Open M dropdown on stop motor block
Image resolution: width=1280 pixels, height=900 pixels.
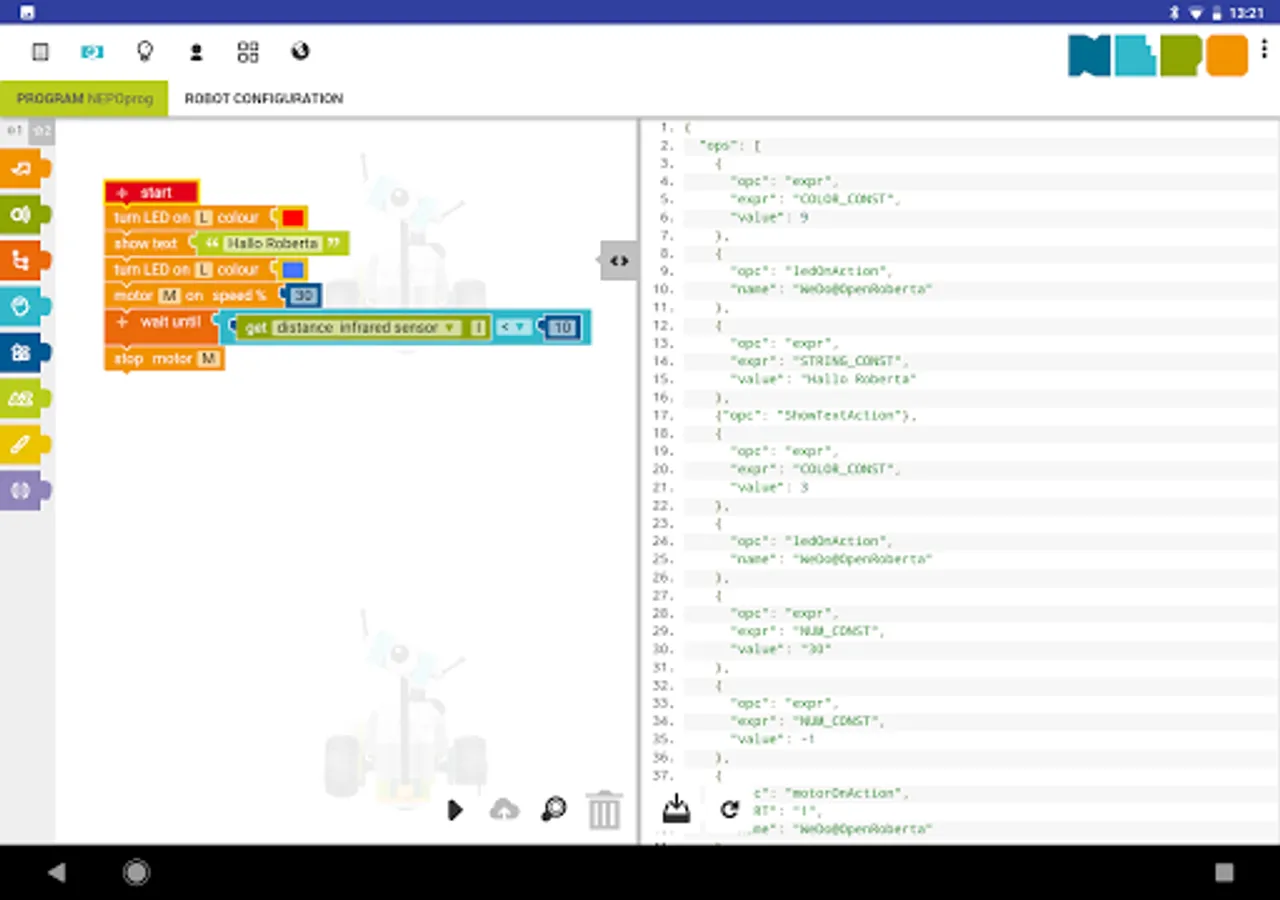[208, 359]
